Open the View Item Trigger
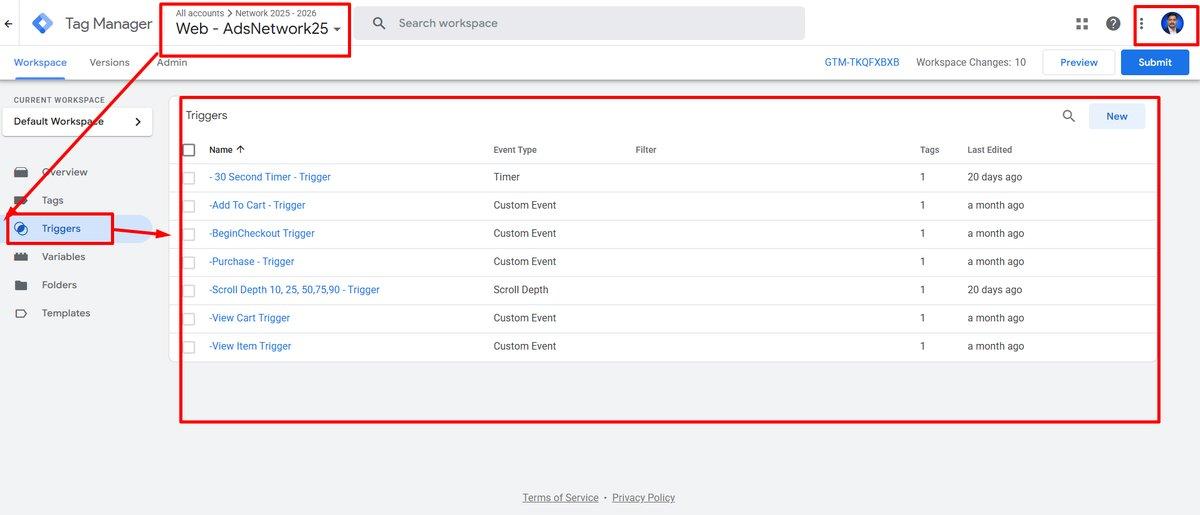This screenshot has height=515, width=1200. [250, 346]
